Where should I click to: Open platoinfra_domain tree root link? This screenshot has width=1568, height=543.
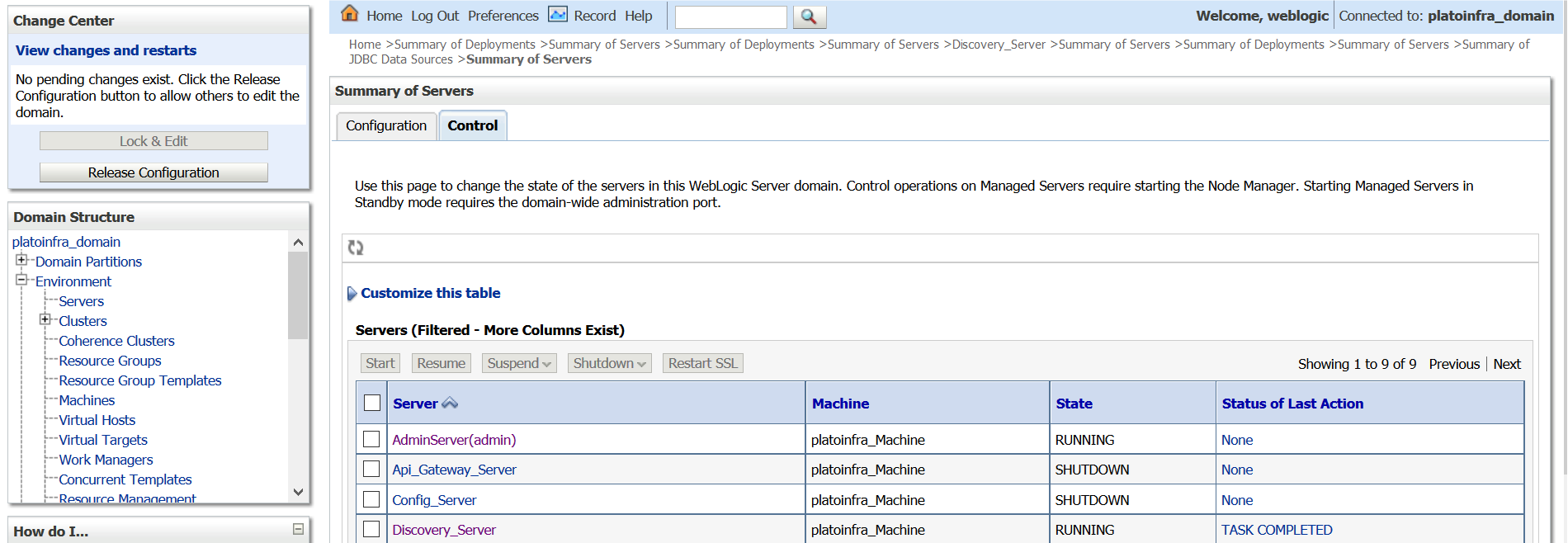66,242
